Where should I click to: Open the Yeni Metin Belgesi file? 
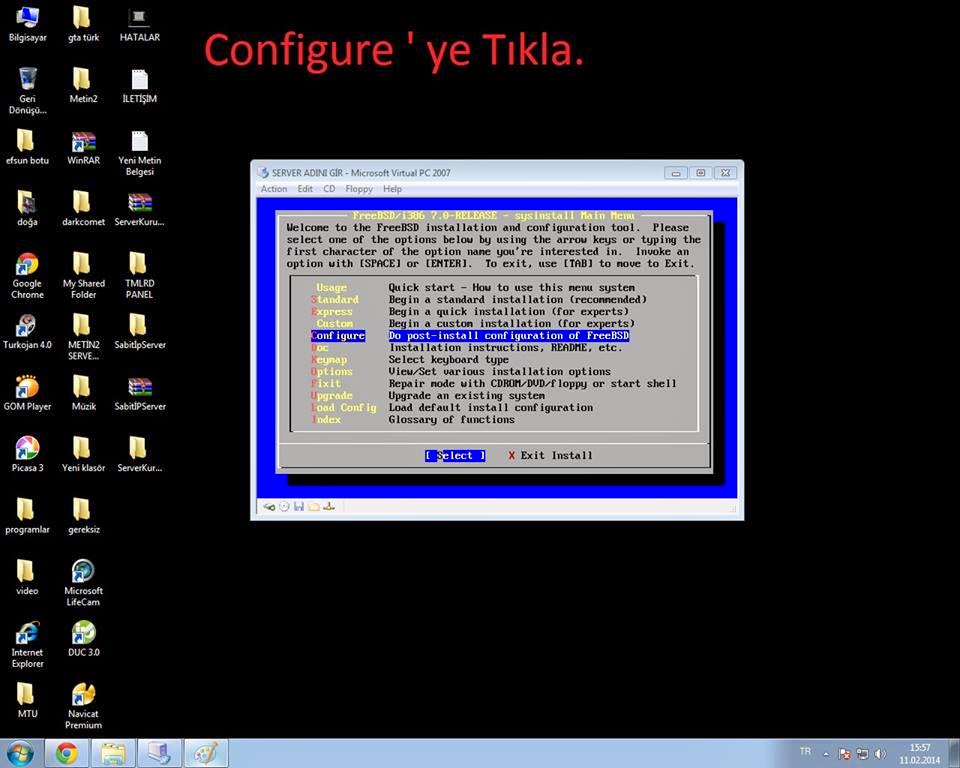coord(140,153)
